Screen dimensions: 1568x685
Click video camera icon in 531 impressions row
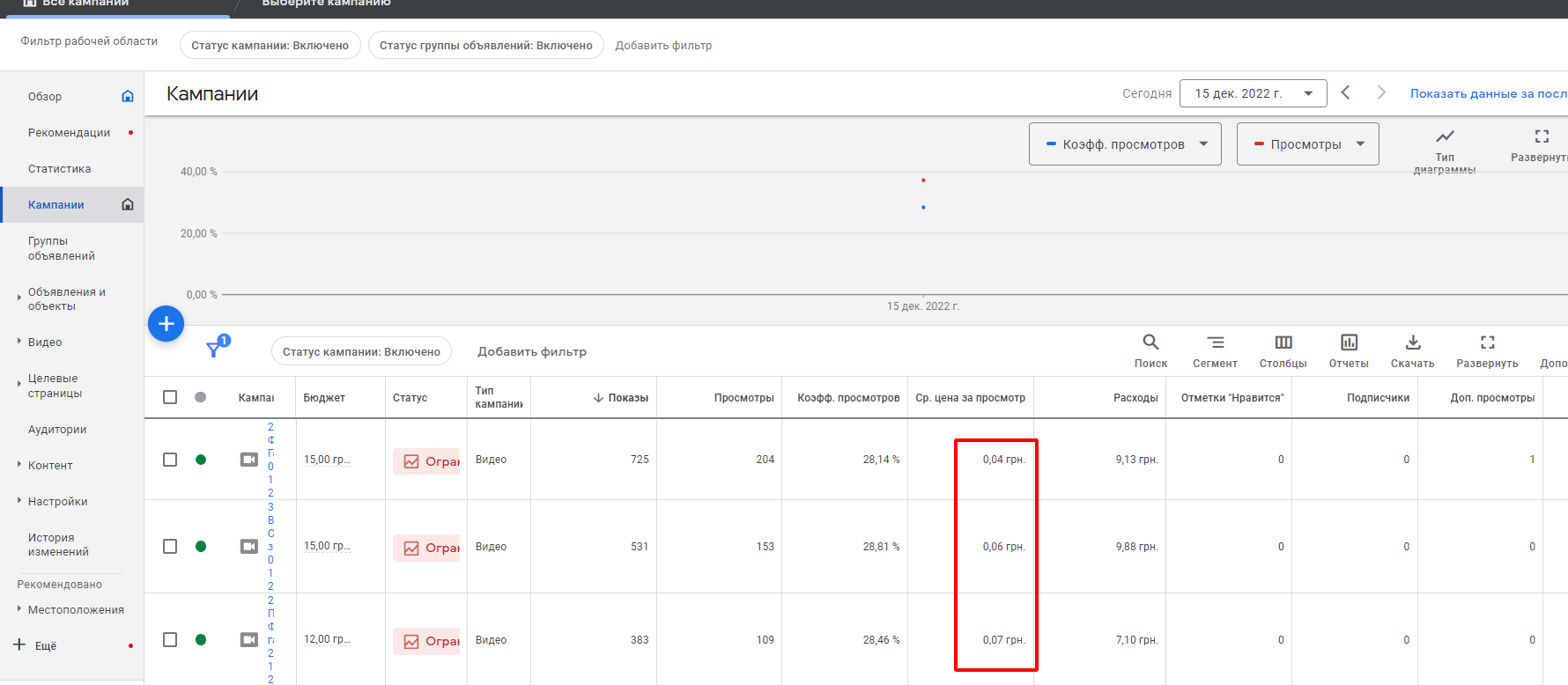click(249, 547)
